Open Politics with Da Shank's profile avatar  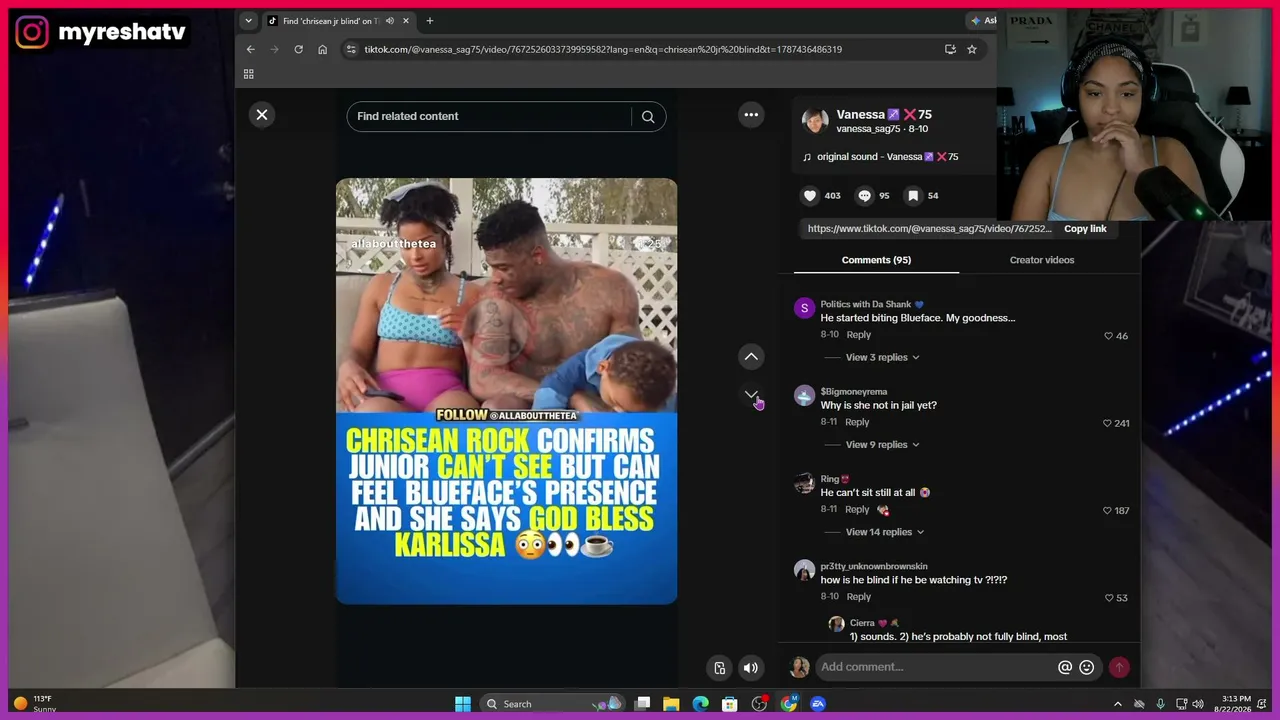(x=805, y=308)
